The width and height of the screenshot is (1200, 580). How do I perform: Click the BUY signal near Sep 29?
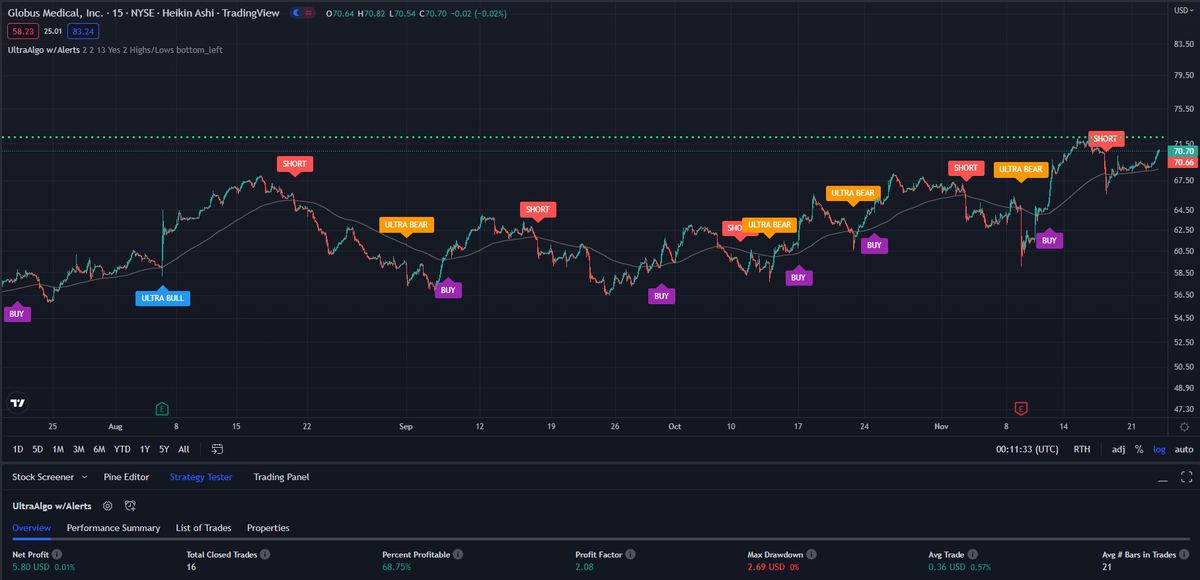[x=661, y=296]
